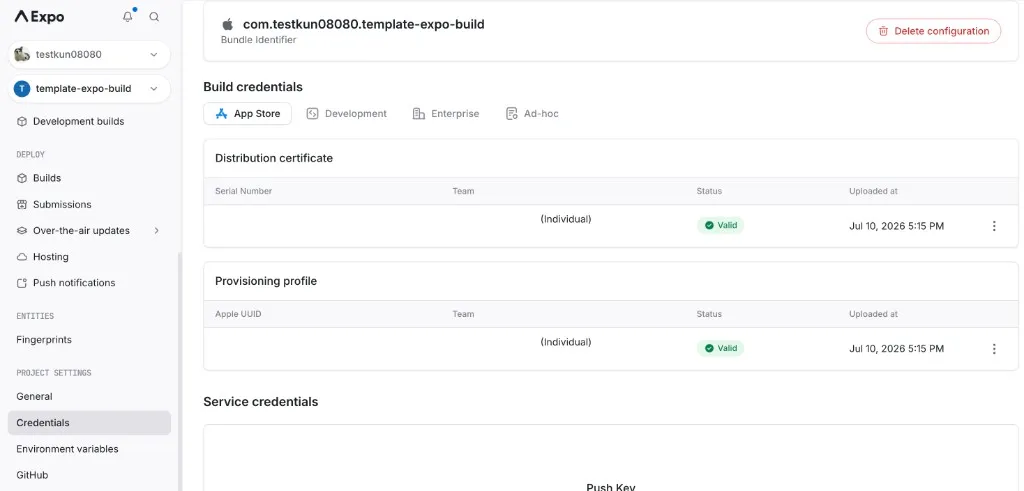Click the Build credentials heading
This screenshot has width=1024, height=491.
253,87
